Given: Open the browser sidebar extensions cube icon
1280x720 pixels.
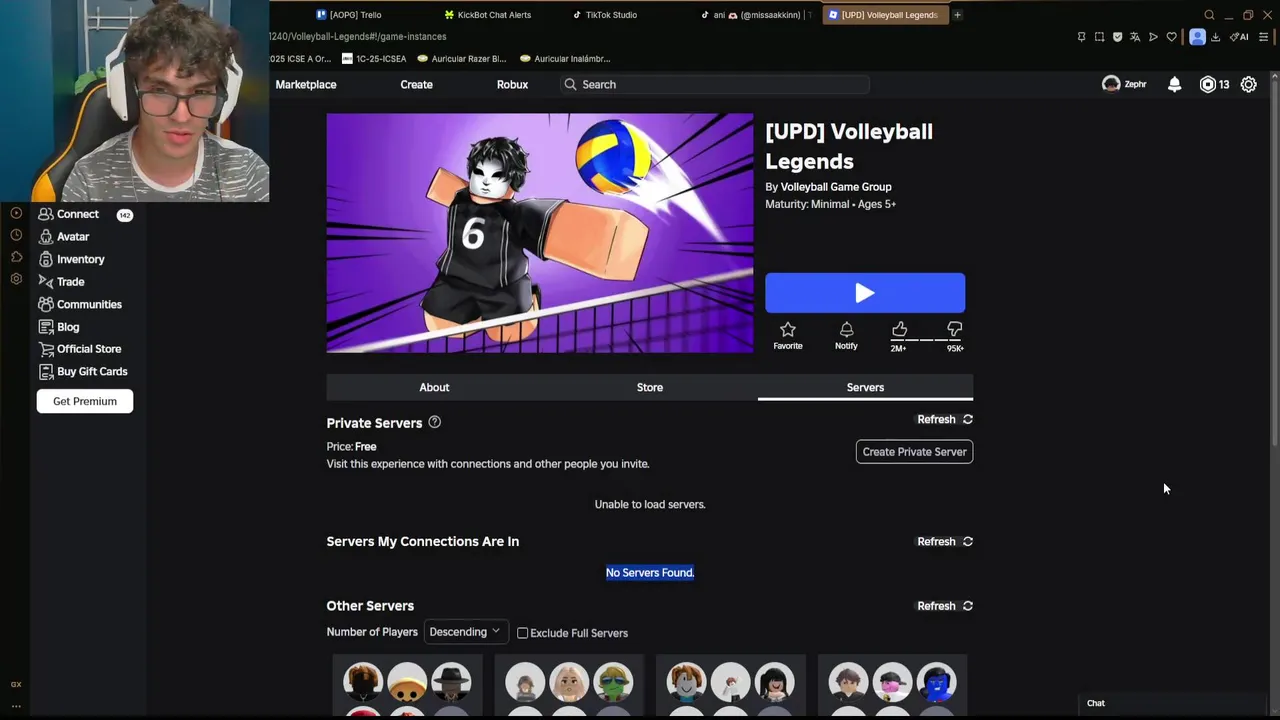Looking at the screenshot, I should click(x=16, y=257).
